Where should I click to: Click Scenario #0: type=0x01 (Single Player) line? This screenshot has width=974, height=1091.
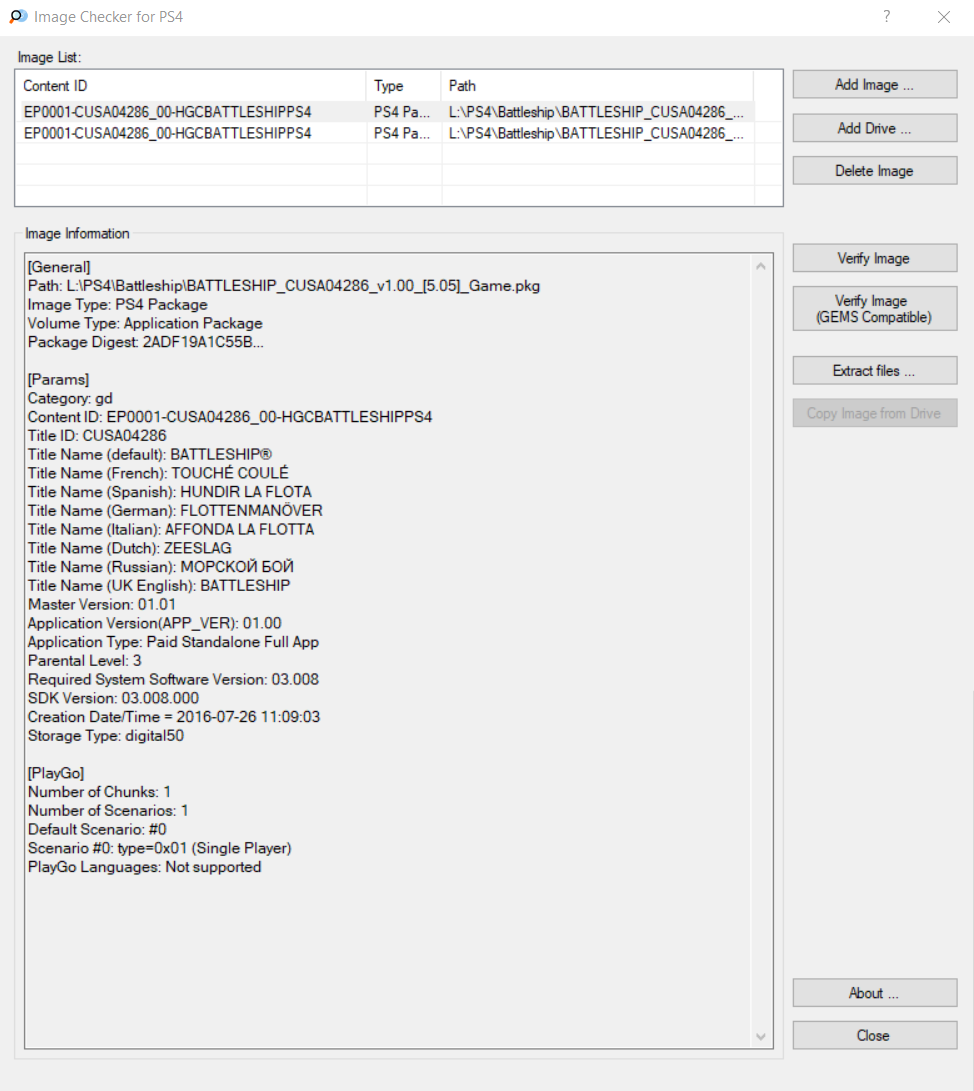pos(159,848)
